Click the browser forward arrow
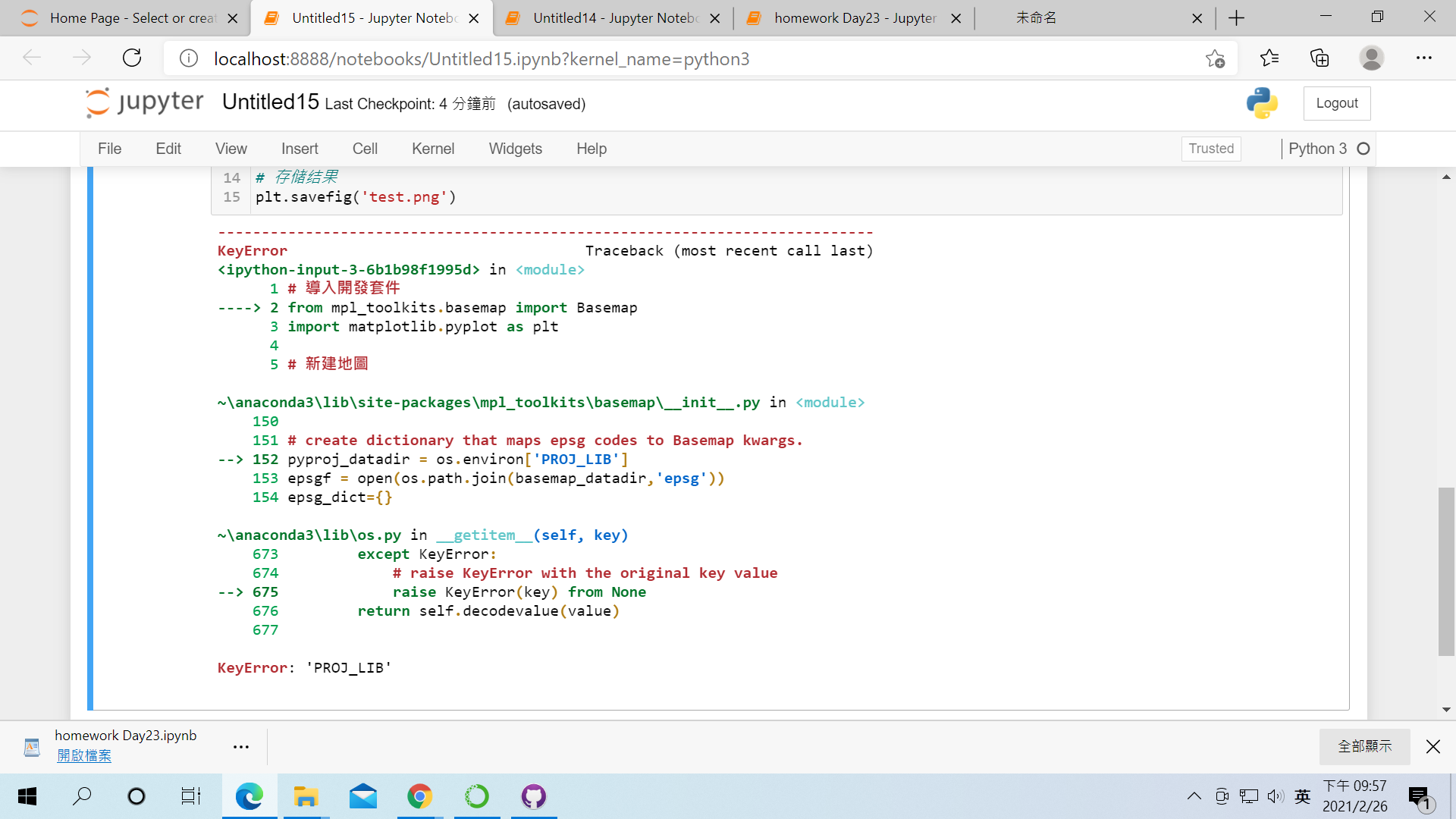1456x819 pixels. coord(82,58)
